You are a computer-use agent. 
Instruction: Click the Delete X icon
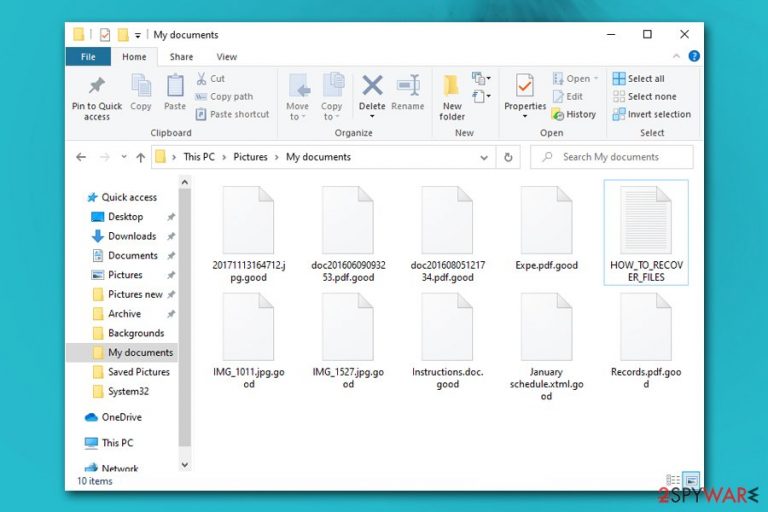372,86
